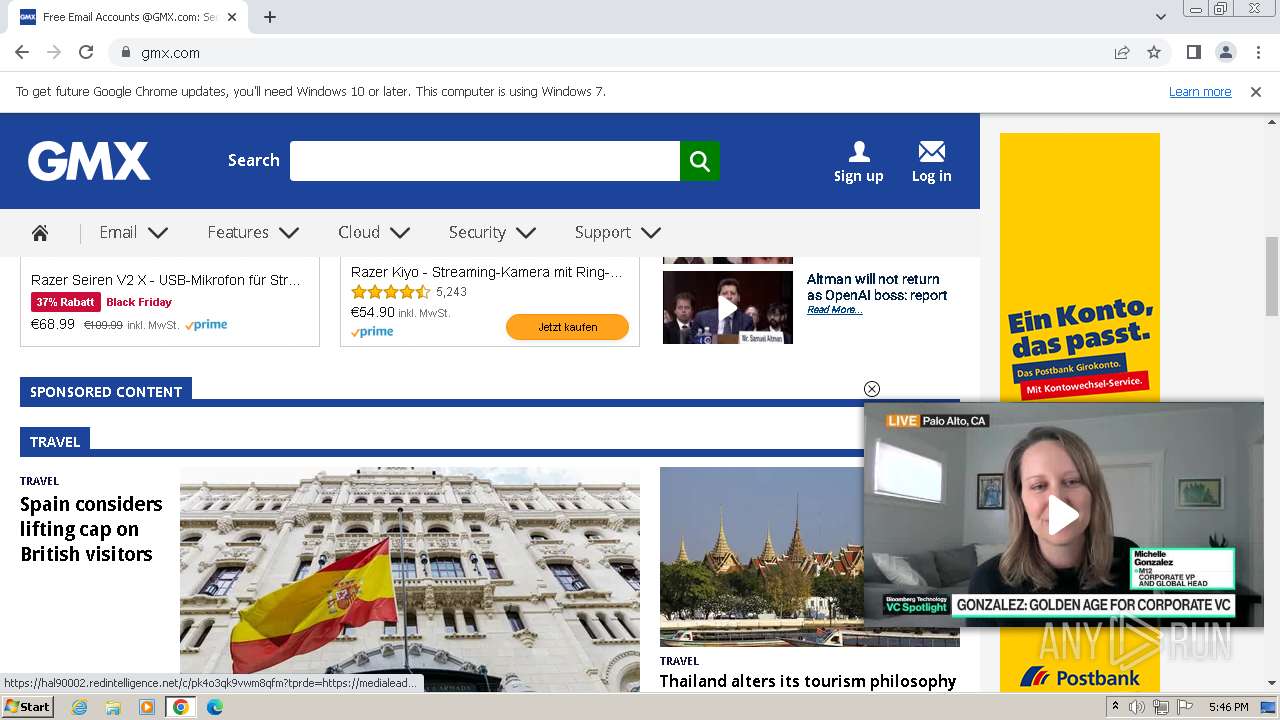Viewport: 1280px width, 720px height.
Task: Expand the Email menu
Action: point(133,233)
